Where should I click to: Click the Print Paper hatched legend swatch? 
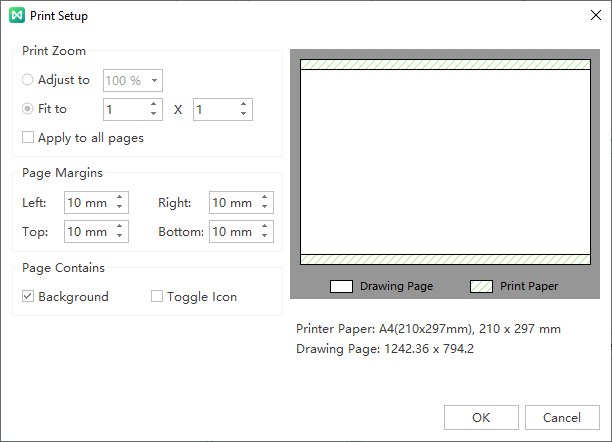tap(481, 286)
